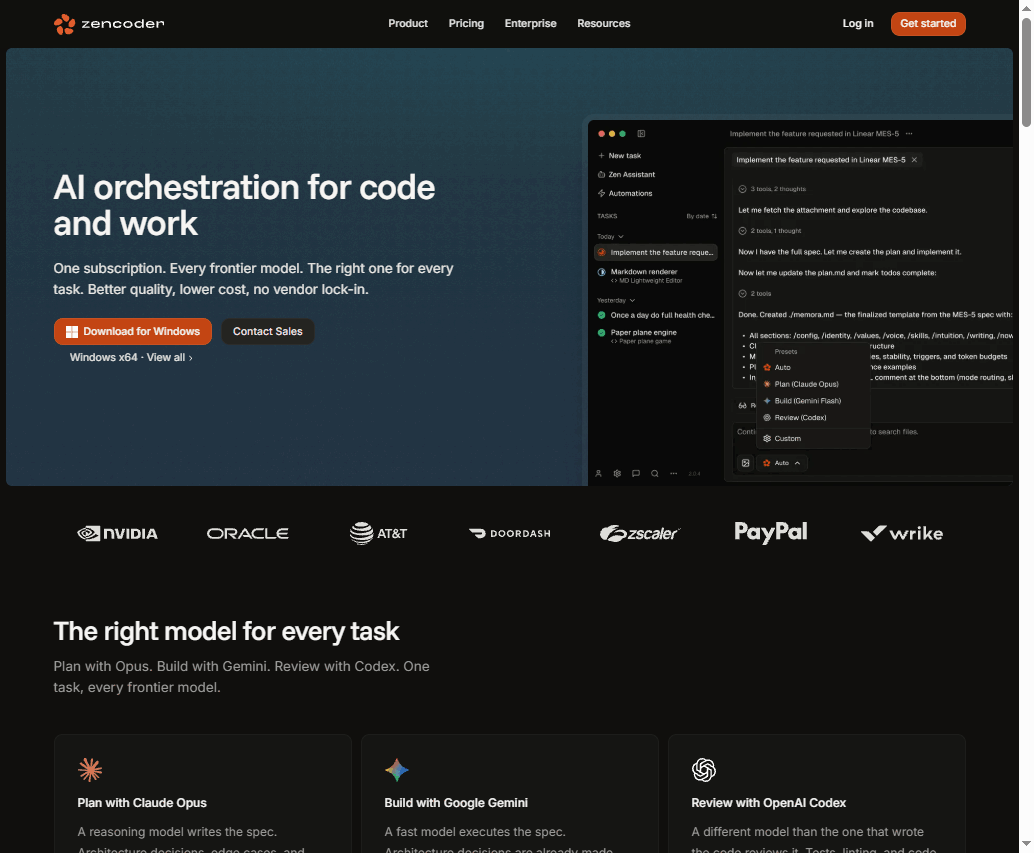Open the 'Windows x64 · View all' link

click(x=131, y=357)
